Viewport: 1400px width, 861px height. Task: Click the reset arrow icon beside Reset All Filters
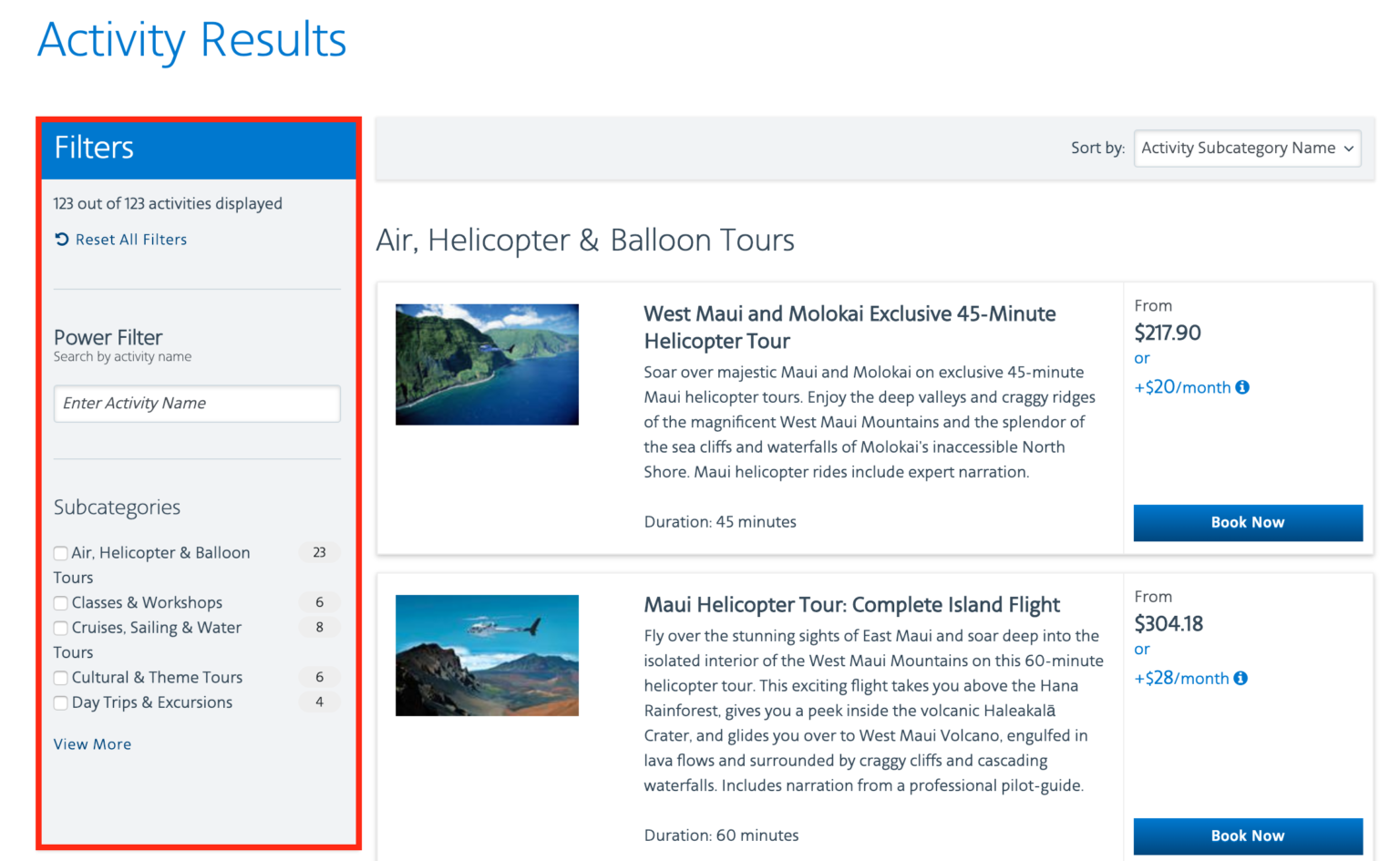coord(60,239)
